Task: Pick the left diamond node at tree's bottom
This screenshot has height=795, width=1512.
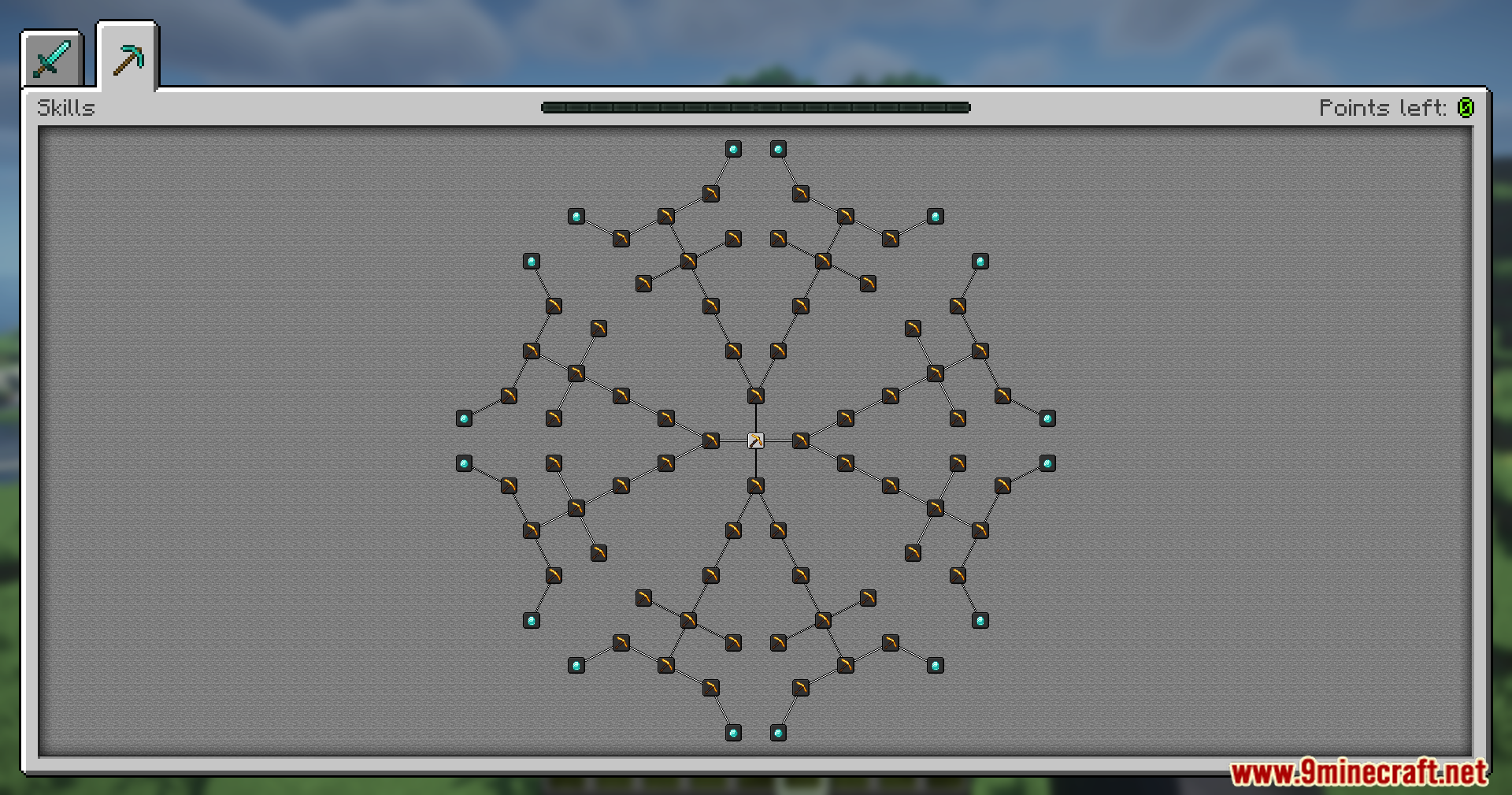Action: pyautogui.click(x=733, y=733)
